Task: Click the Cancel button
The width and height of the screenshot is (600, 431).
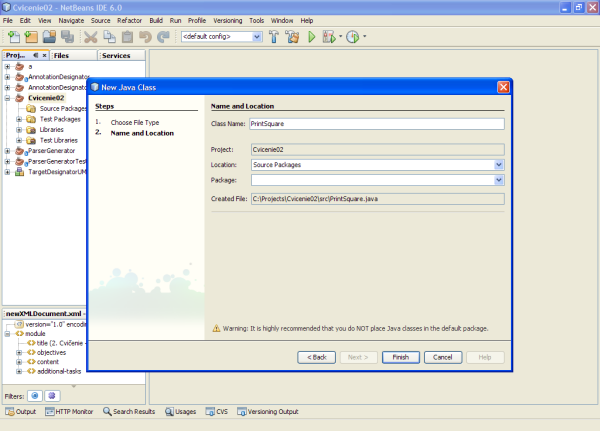Action: point(443,357)
